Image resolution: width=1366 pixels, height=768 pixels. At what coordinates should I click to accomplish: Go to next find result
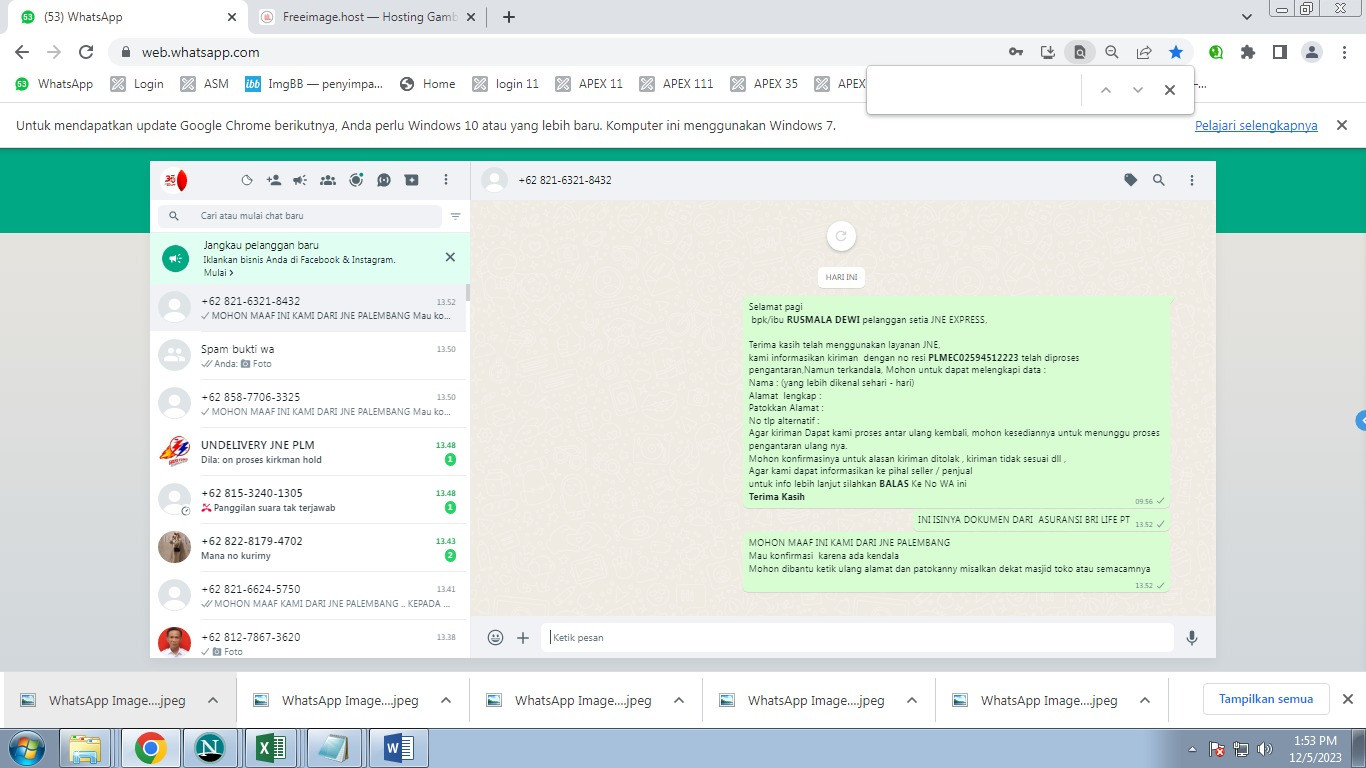pyautogui.click(x=1137, y=90)
